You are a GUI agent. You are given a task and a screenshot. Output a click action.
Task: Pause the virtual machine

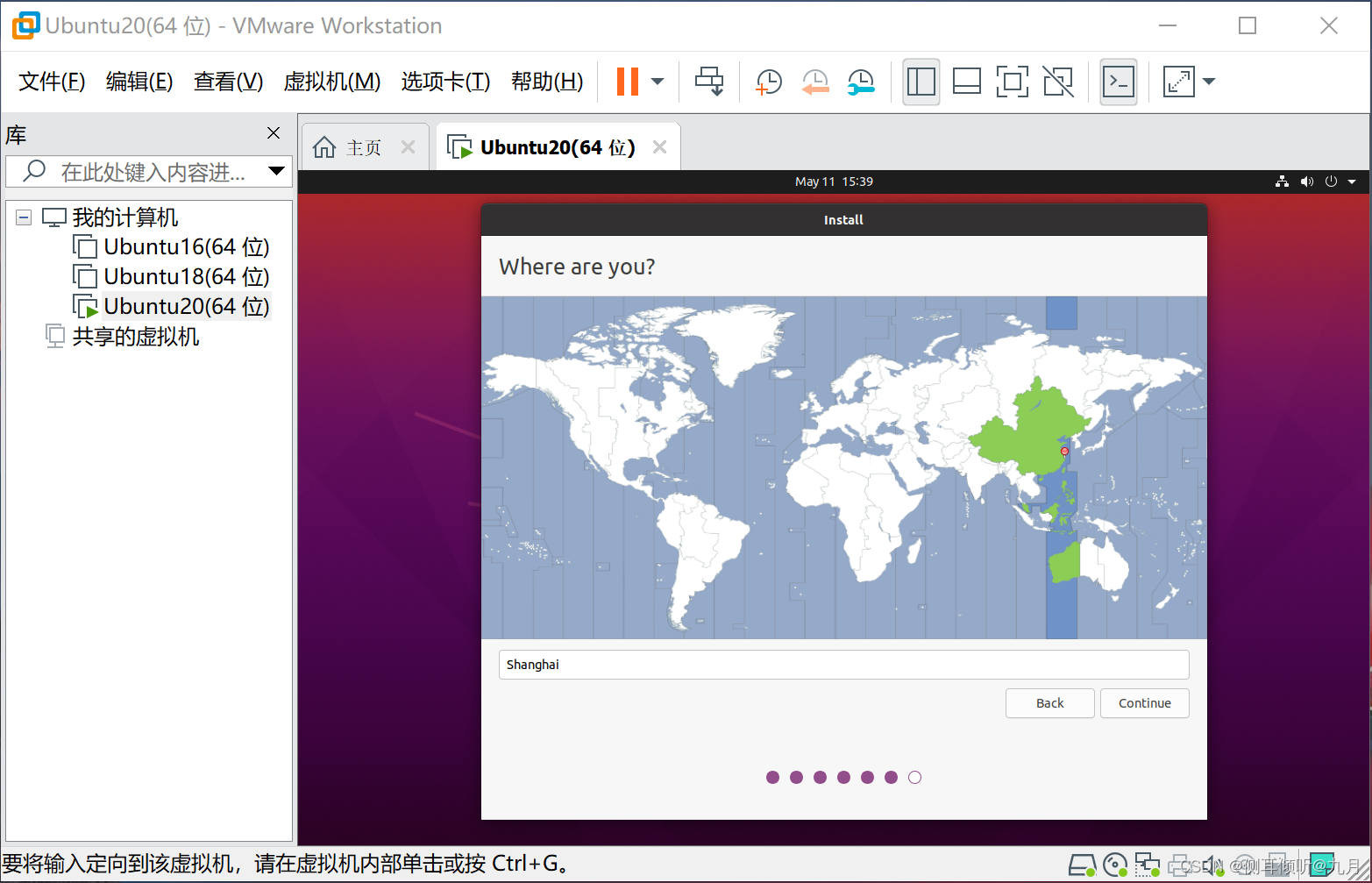point(627,82)
